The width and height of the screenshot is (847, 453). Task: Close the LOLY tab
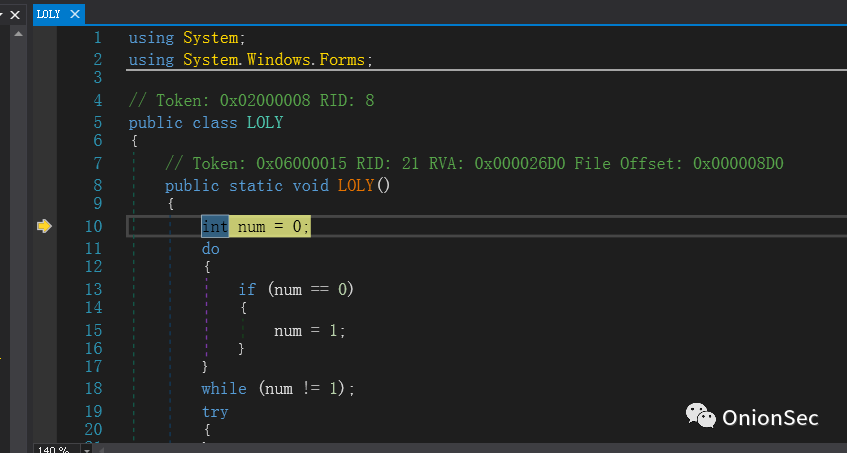[x=75, y=15]
